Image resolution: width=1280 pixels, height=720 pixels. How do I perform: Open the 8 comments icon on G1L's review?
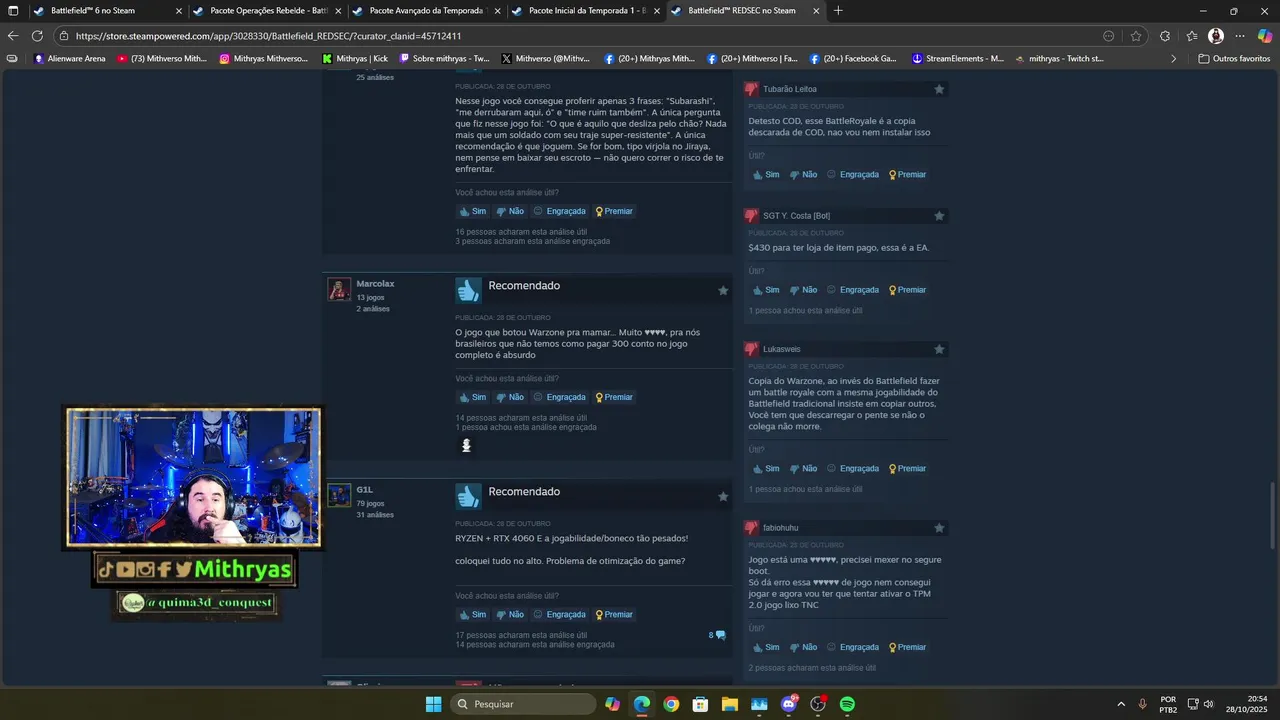pyautogui.click(x=718, y=635)
